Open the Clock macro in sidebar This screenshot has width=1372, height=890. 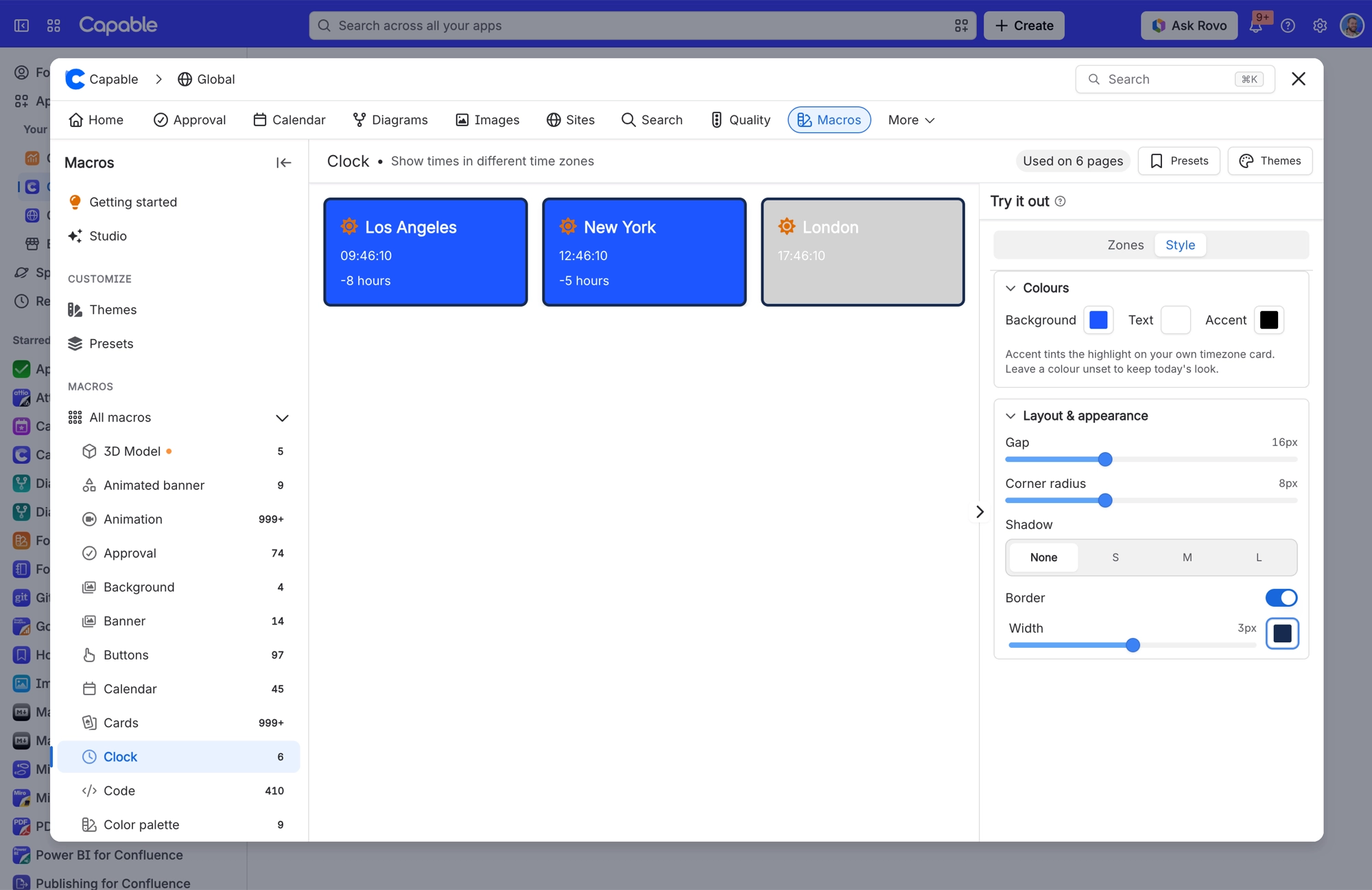(178, 756)
